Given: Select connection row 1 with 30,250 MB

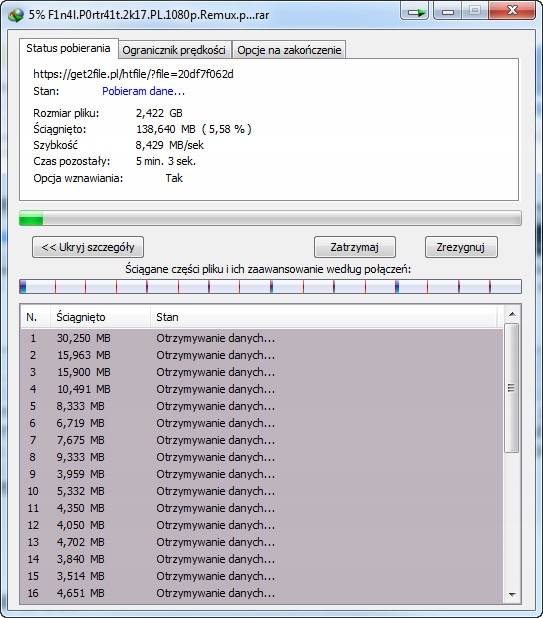Looking at the screenshot, I should (262, 338).
